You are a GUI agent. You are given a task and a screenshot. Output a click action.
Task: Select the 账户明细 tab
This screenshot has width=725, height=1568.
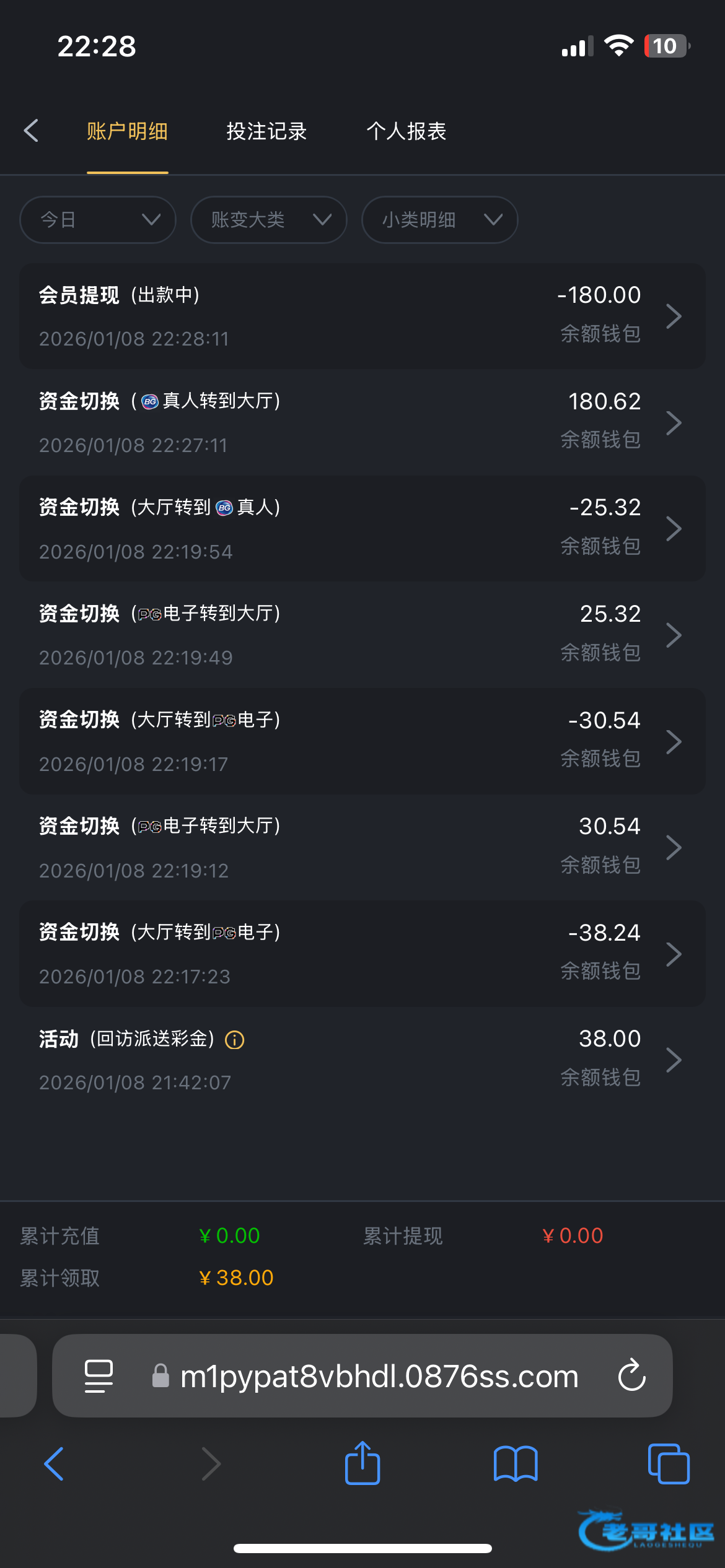(x=127, y=131)
